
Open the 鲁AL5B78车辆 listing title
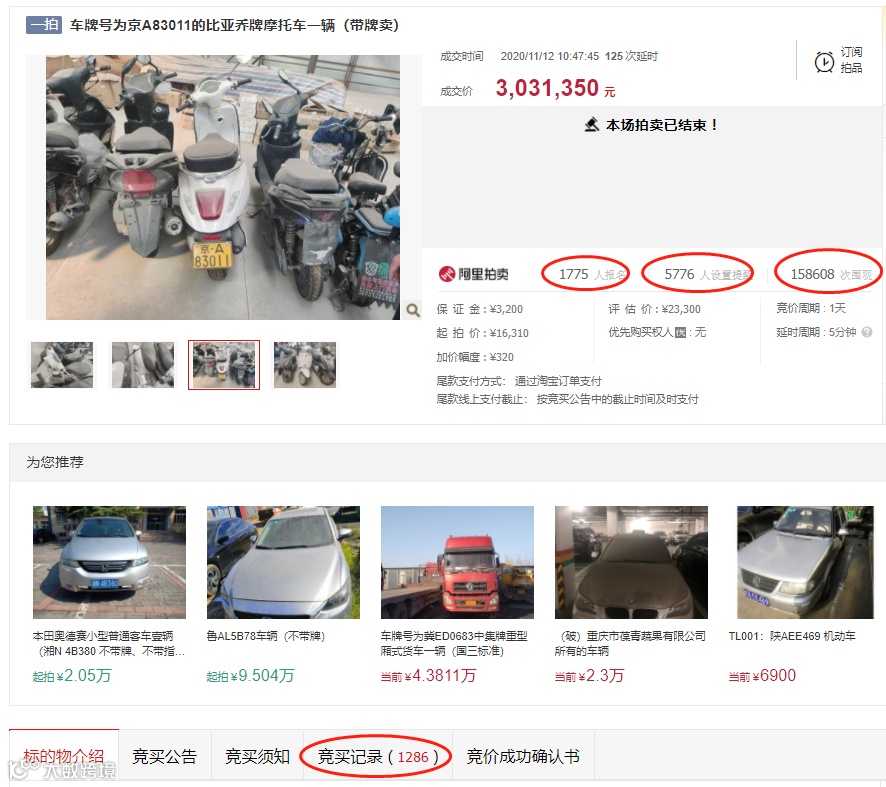pyautogui.click(x=266, y=636)
